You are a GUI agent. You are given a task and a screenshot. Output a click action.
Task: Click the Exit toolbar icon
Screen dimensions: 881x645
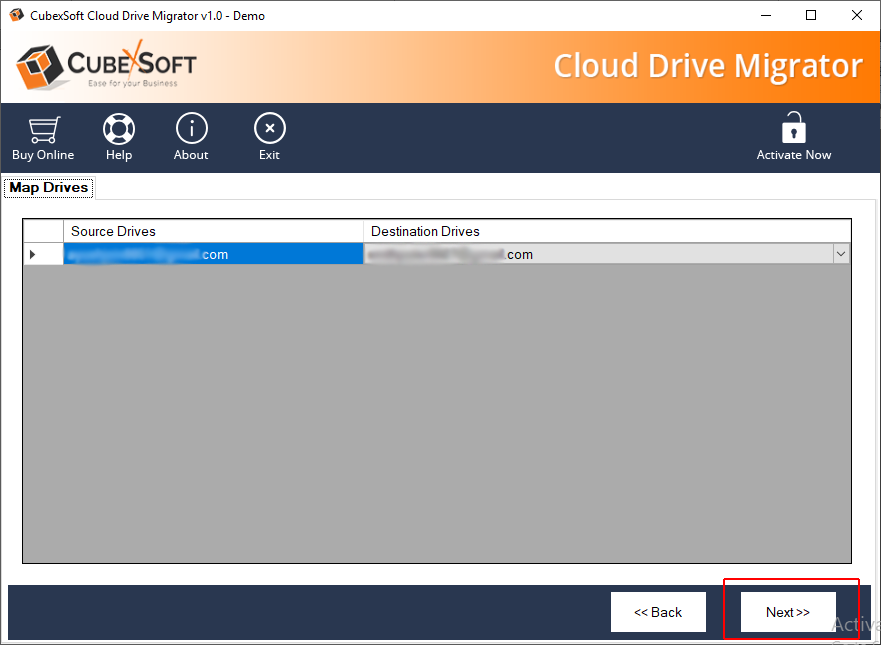(x=270, y=129)
